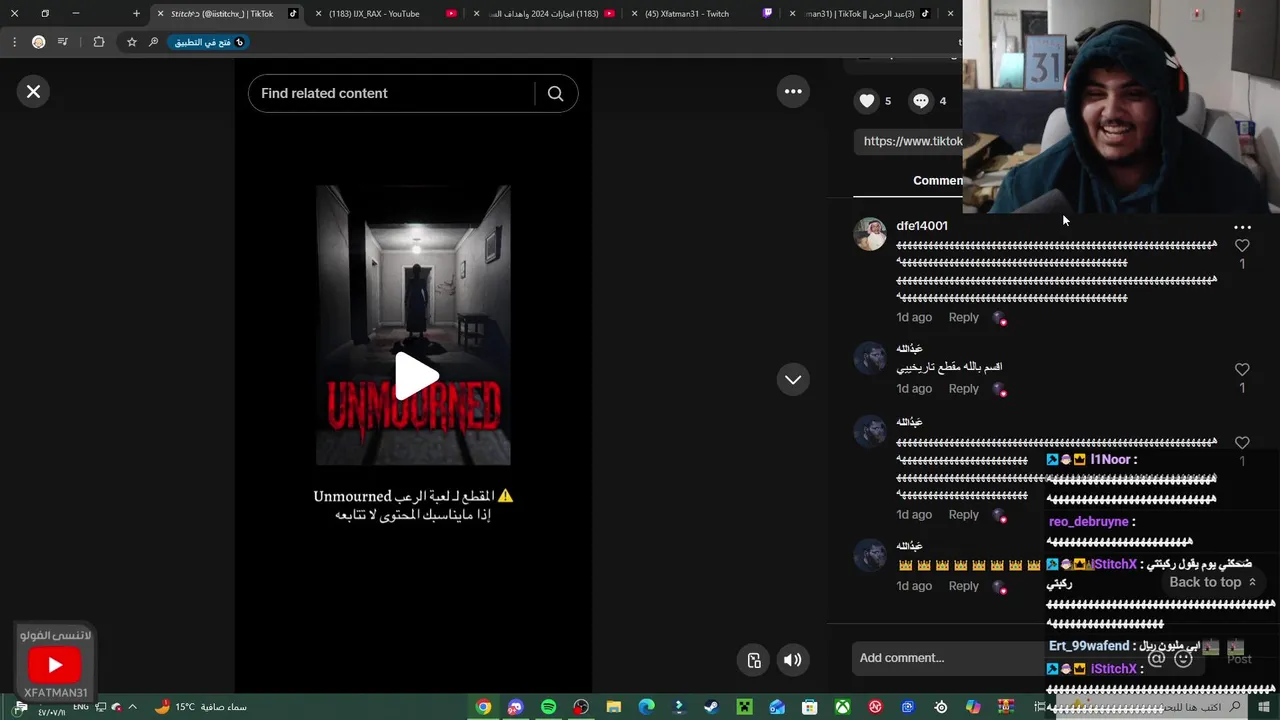Open Steam from the taskbar
Screen dimensions: 1280x720
[711, 707]
